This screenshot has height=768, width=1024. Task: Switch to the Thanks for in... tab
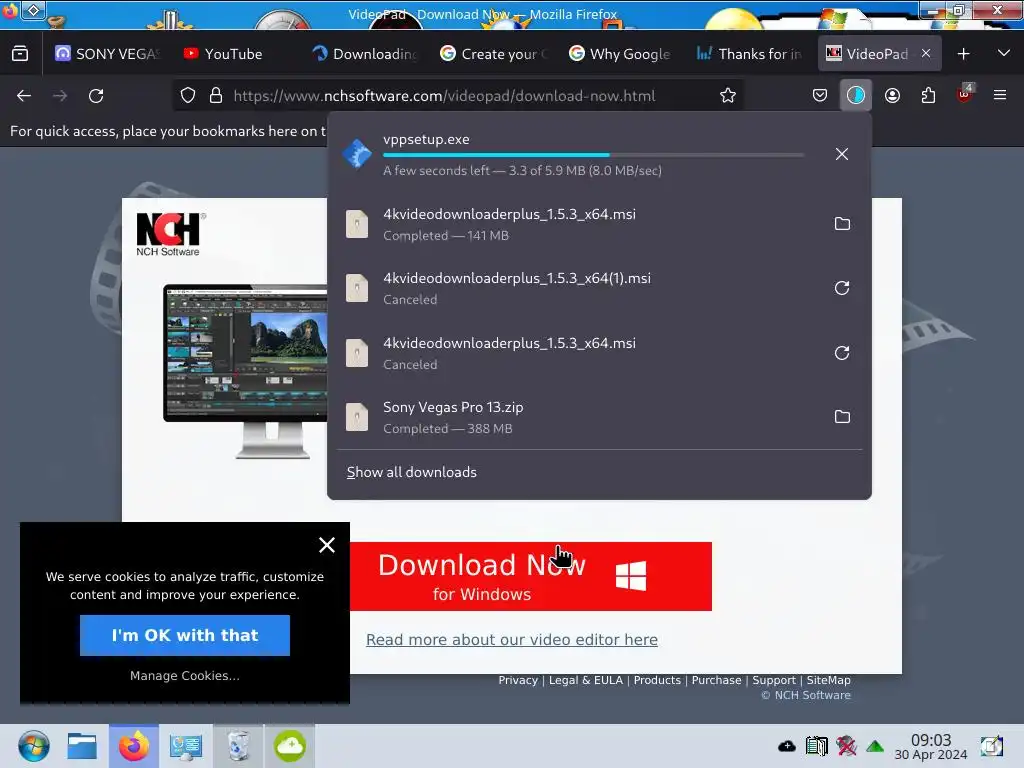(747, 54)
